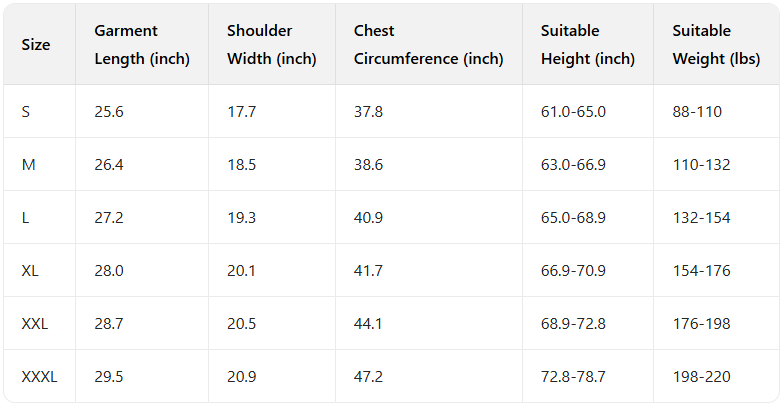Viewport: 783px width, 405px height.
Task: Select the Garment Length column header
Action: [x=141, y=45]
